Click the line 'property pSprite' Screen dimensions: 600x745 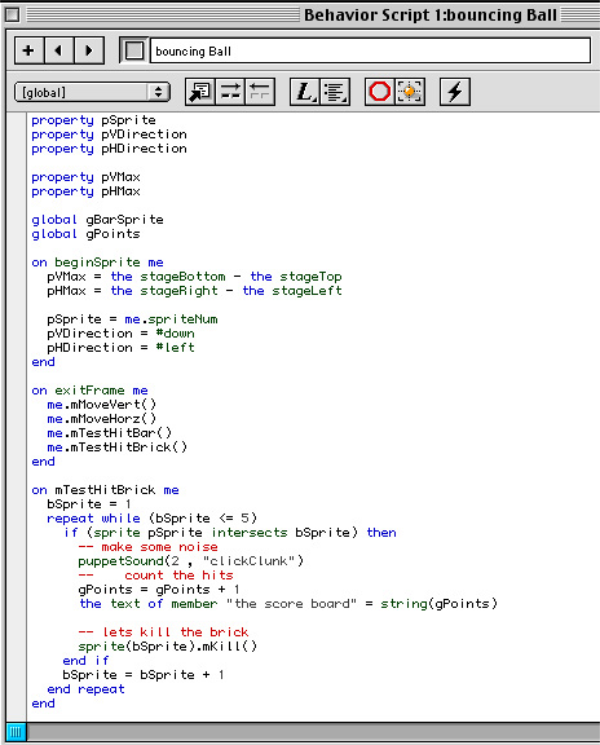point(94,120)
